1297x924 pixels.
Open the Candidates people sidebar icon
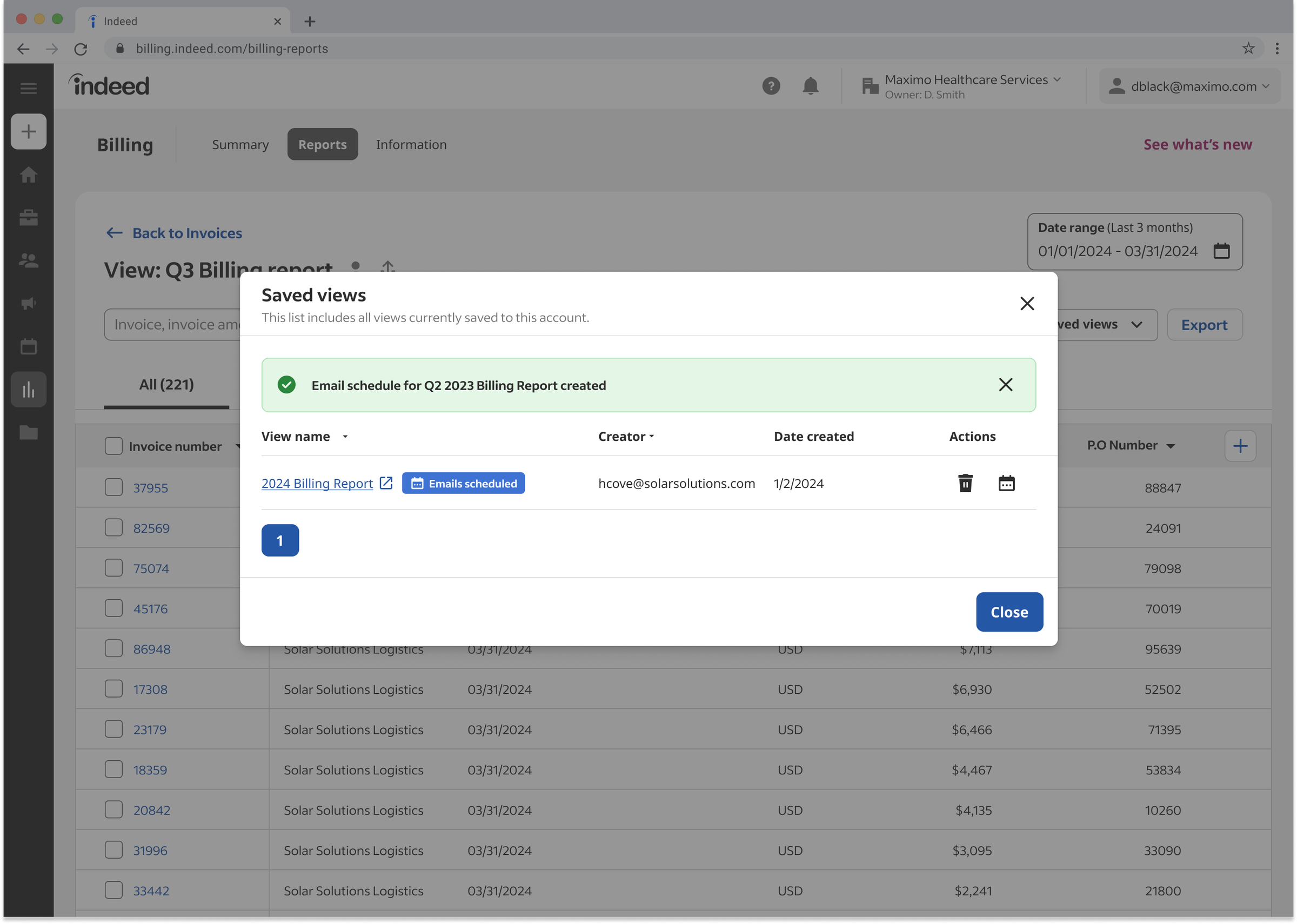(x=29, y=260)
